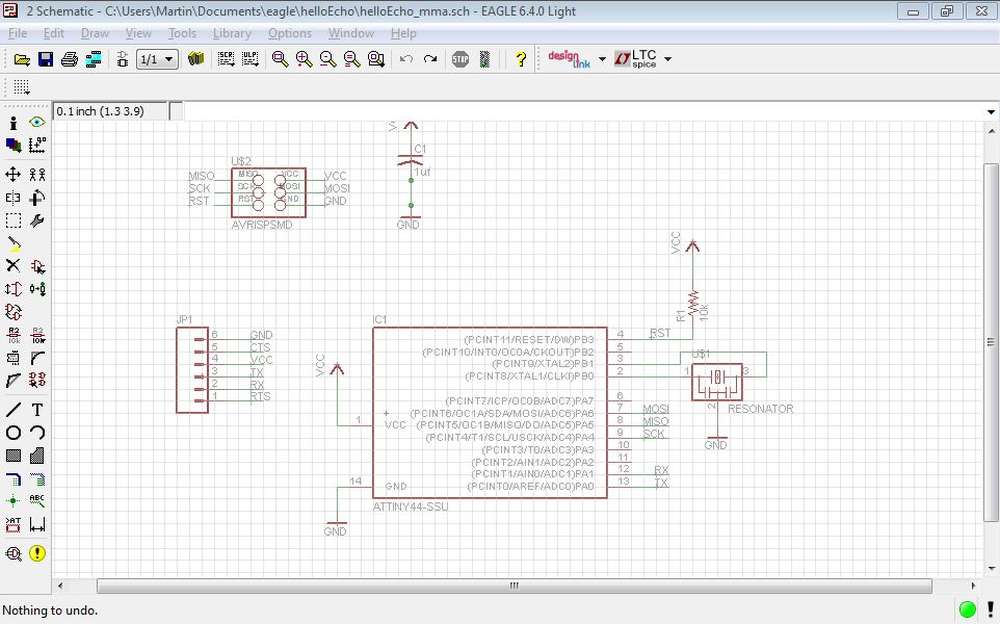Viewport: 1000px width, 624px height.
Task: Click the traffic light Go icon
Action: (485, 59)
